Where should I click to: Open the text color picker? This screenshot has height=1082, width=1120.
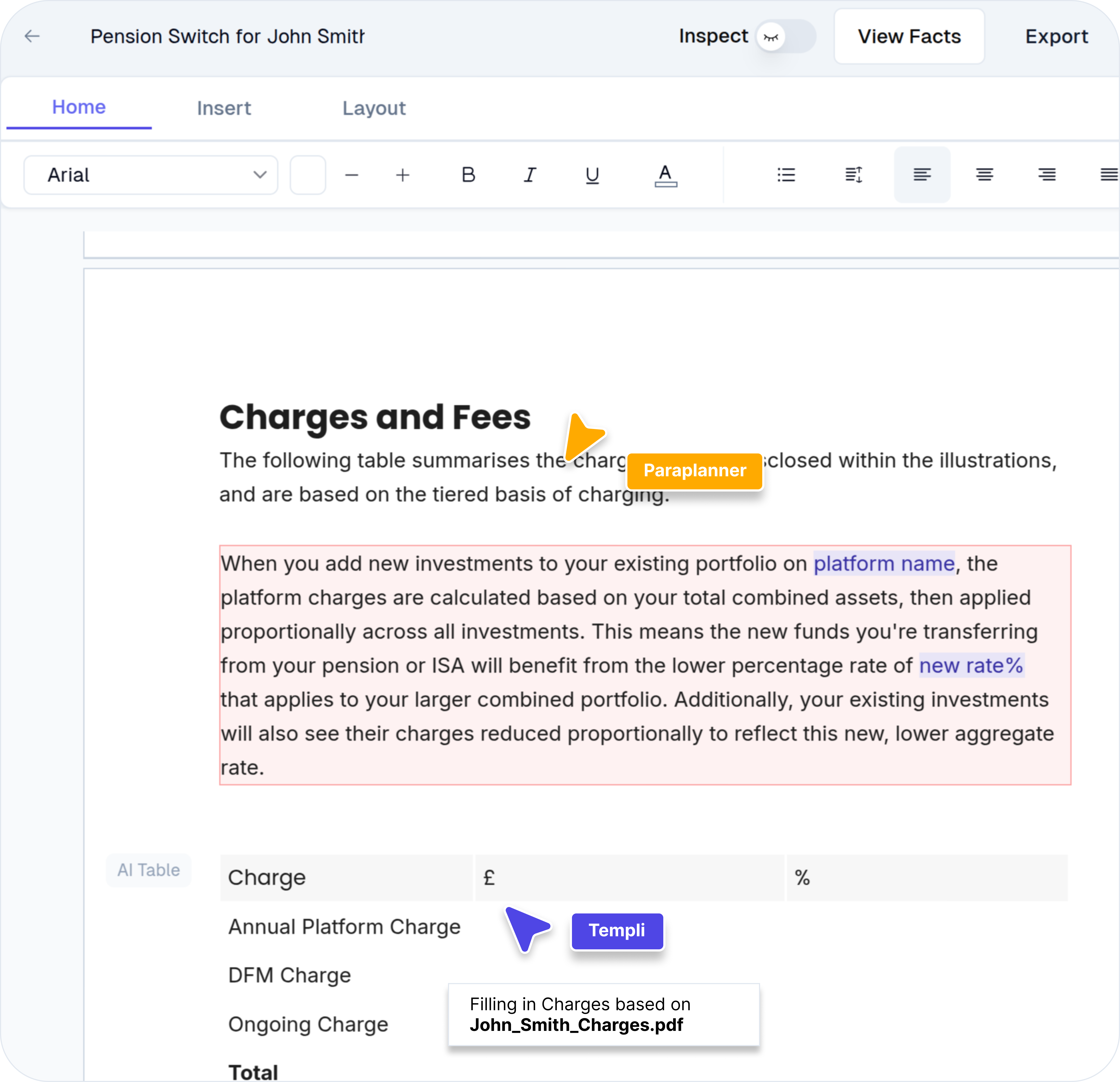pyautogui.click(x=665, y=175)
